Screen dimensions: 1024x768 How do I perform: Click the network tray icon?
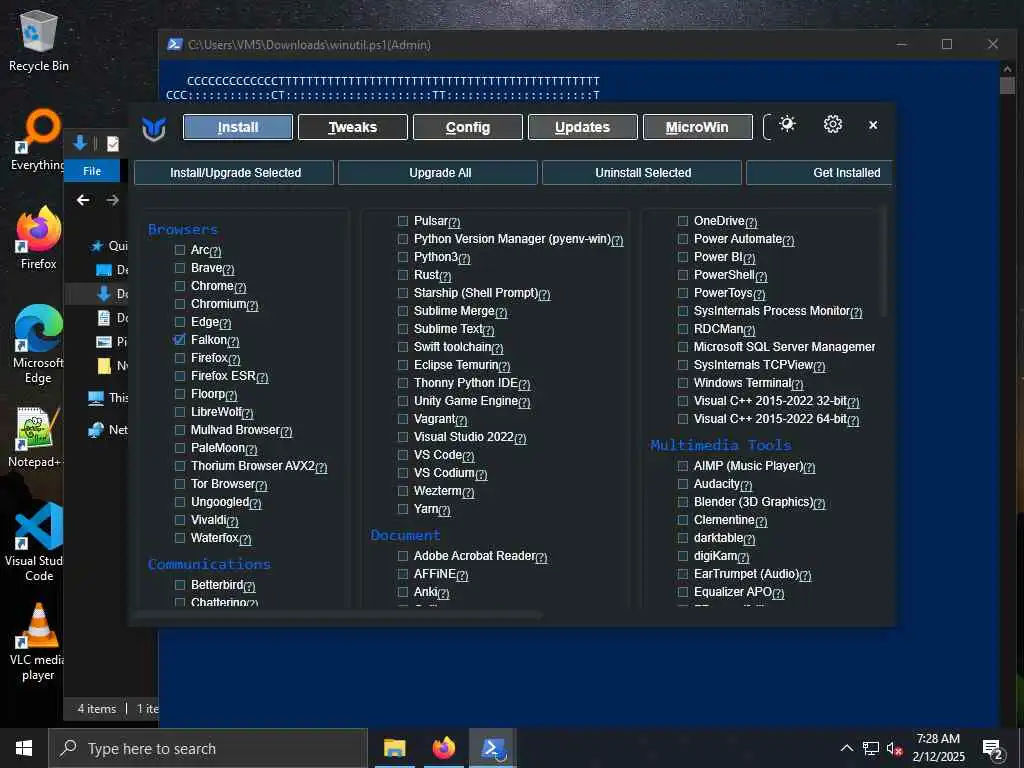(871, 749)
